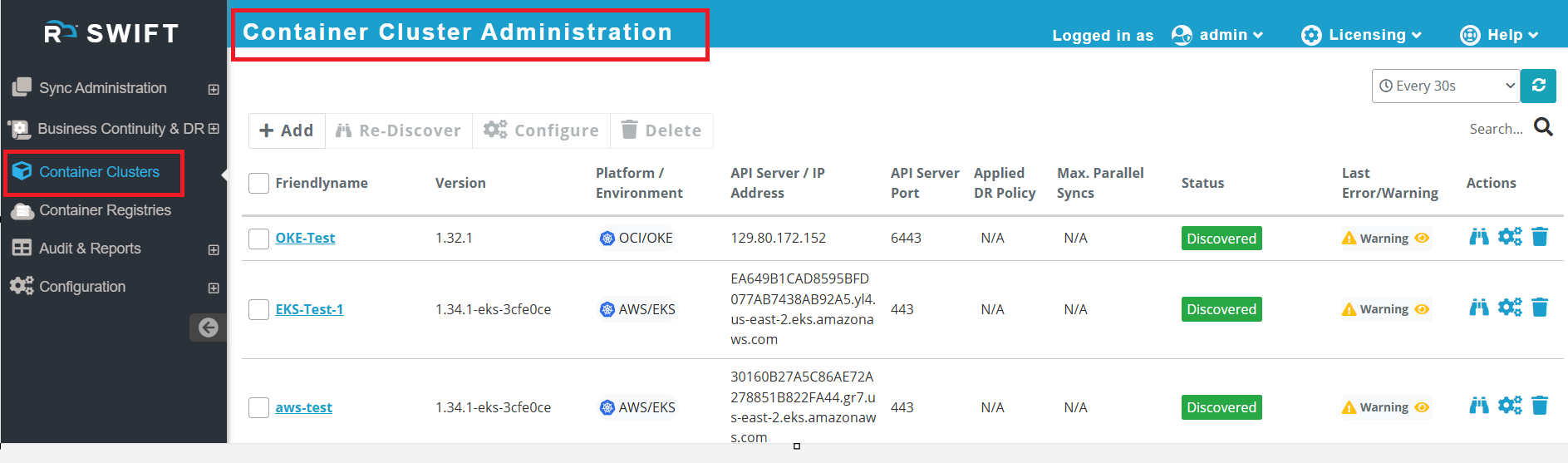Click the warning triangle in EKS-Test-1 row
Image resolution: width=1568 pixels, height=463 pixels.
pyautogui.click(x=1349, y=309)
